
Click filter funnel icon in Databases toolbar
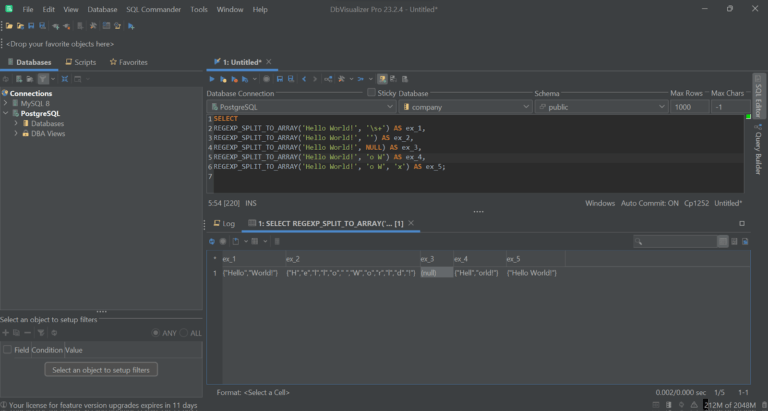point(43,79)
